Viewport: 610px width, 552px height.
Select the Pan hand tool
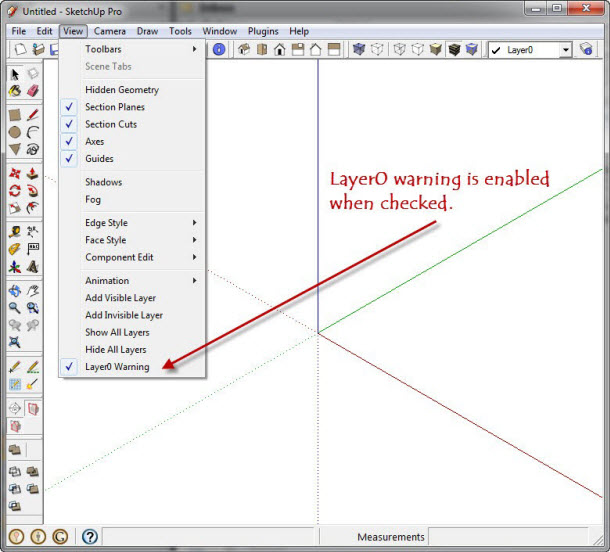33,291
